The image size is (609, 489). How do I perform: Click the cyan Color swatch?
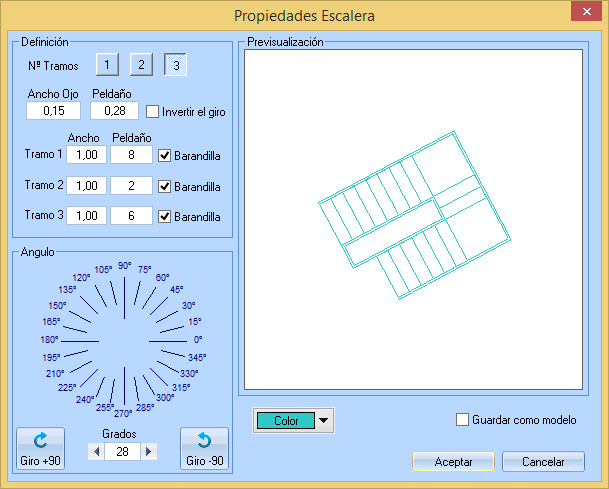click(x=285, y=421)
